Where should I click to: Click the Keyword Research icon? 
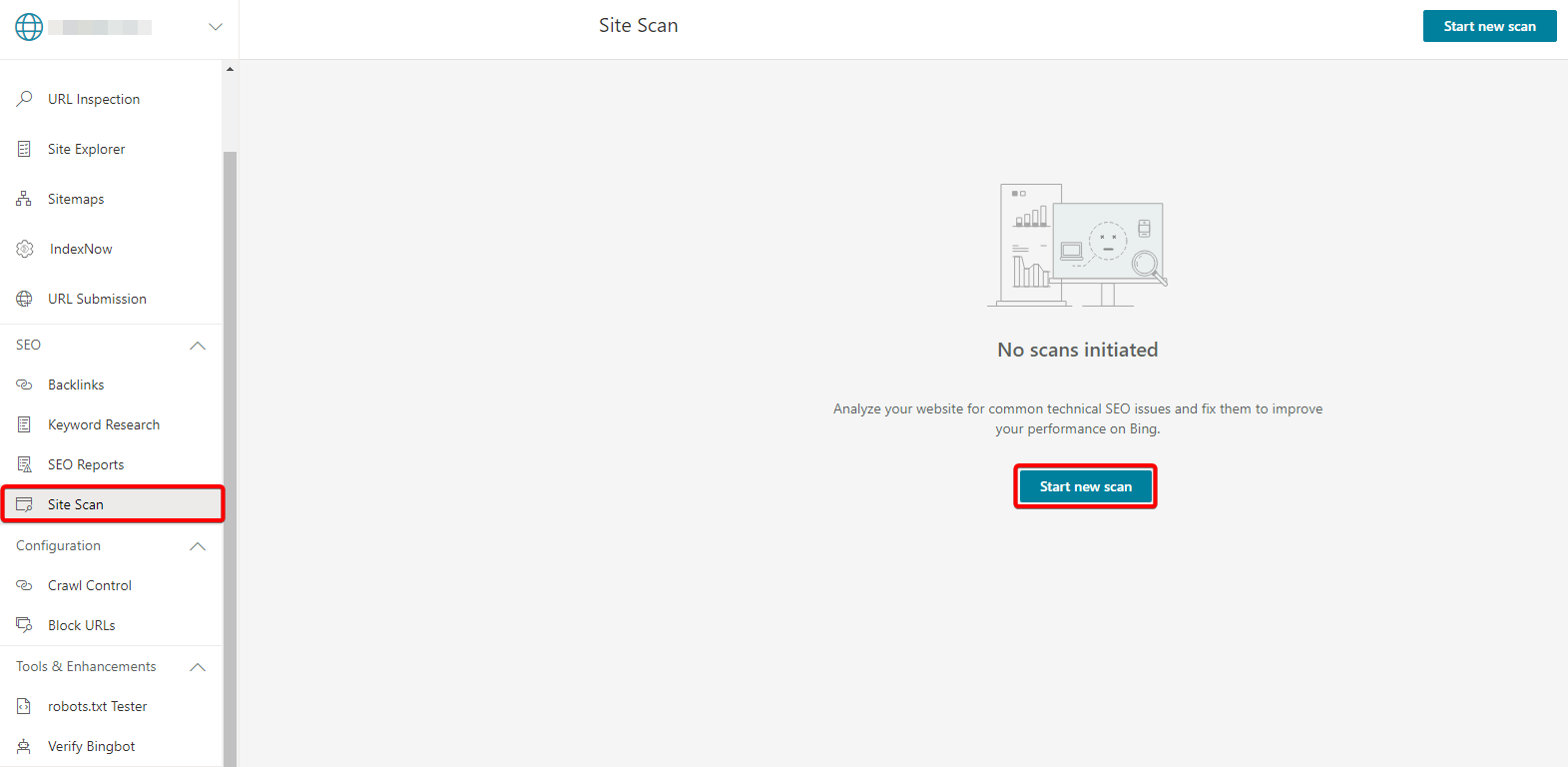pos(25,424)
